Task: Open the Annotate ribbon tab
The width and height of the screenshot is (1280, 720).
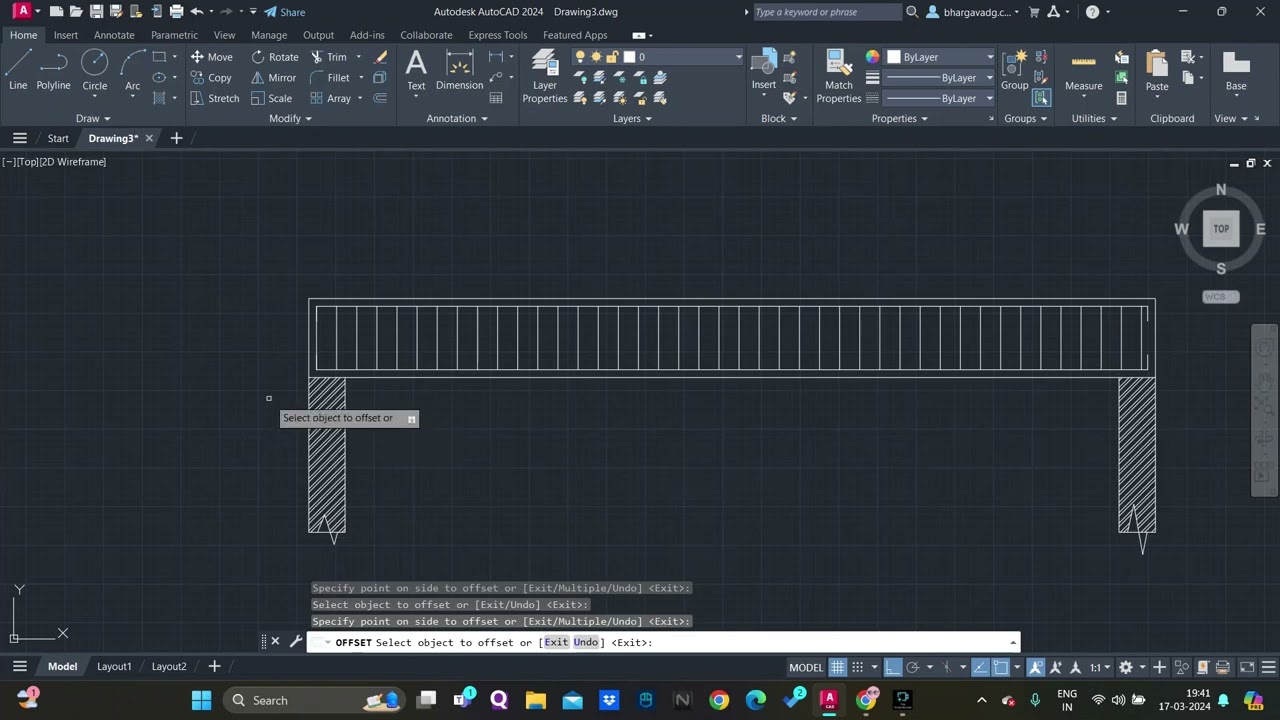Action: coord(114,35)
